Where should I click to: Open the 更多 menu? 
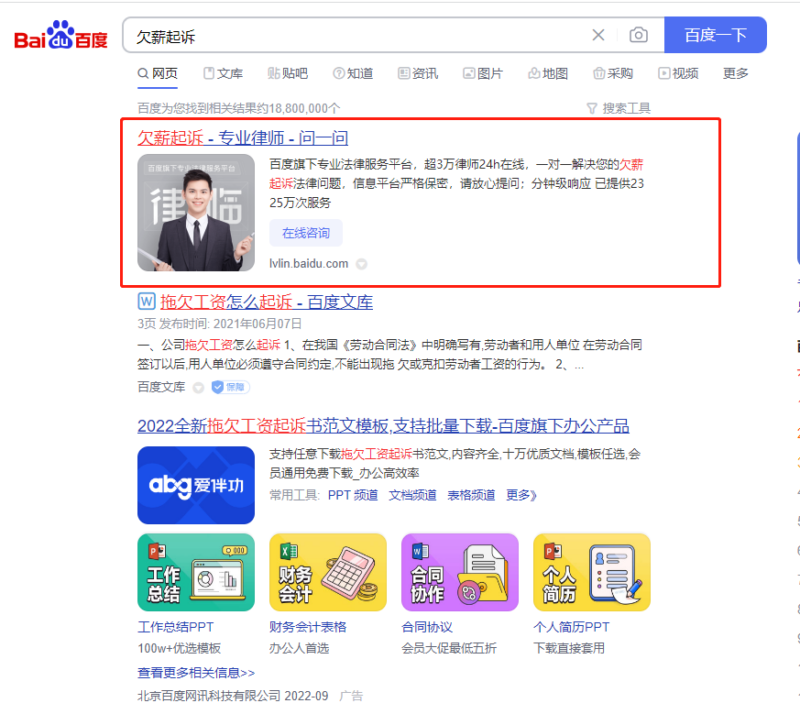tap(735, 73)
